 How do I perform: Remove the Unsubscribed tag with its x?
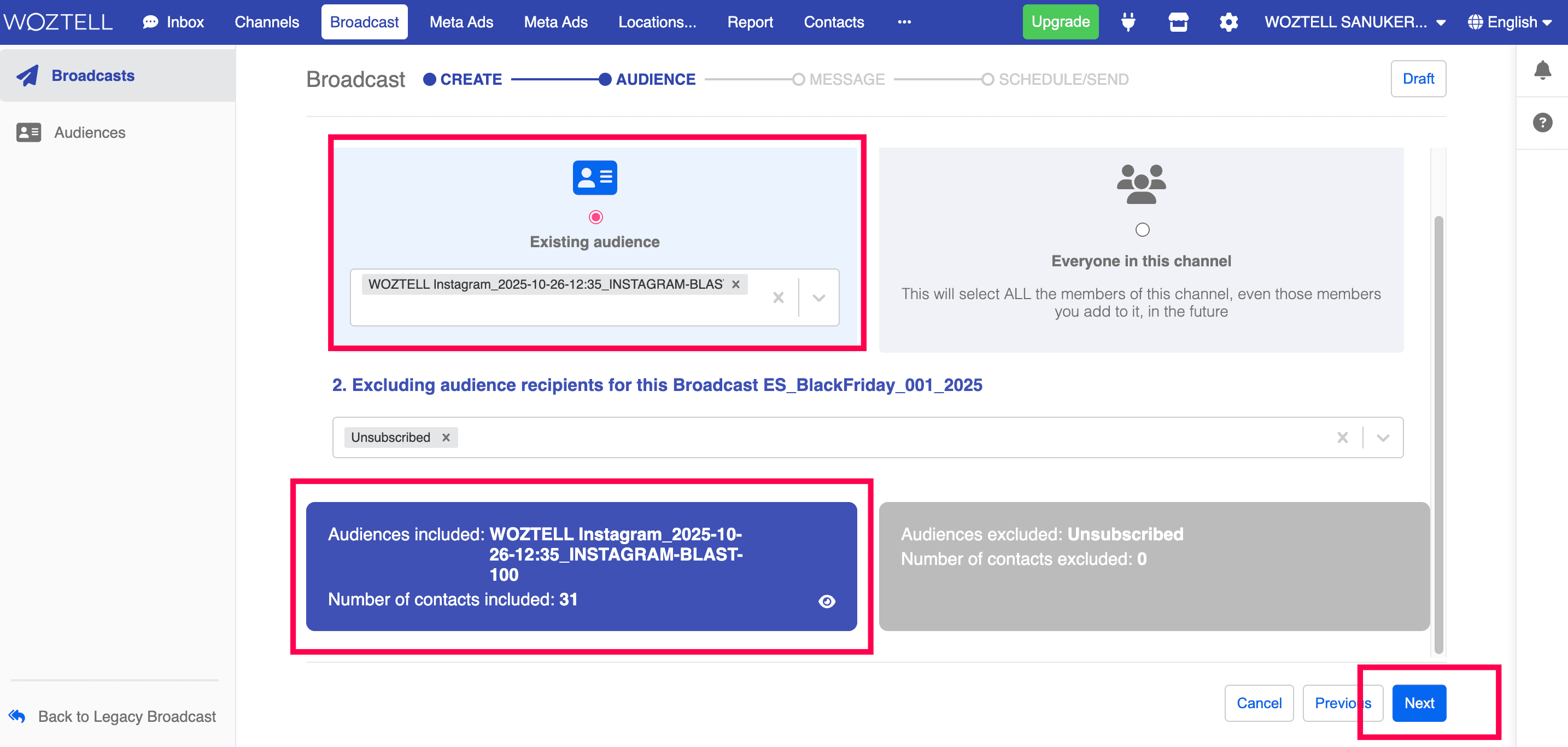click(446, 437)
